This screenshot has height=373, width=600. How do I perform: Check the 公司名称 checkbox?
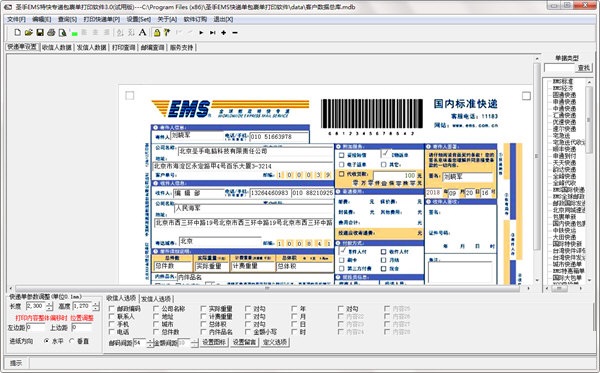(156, 308)
